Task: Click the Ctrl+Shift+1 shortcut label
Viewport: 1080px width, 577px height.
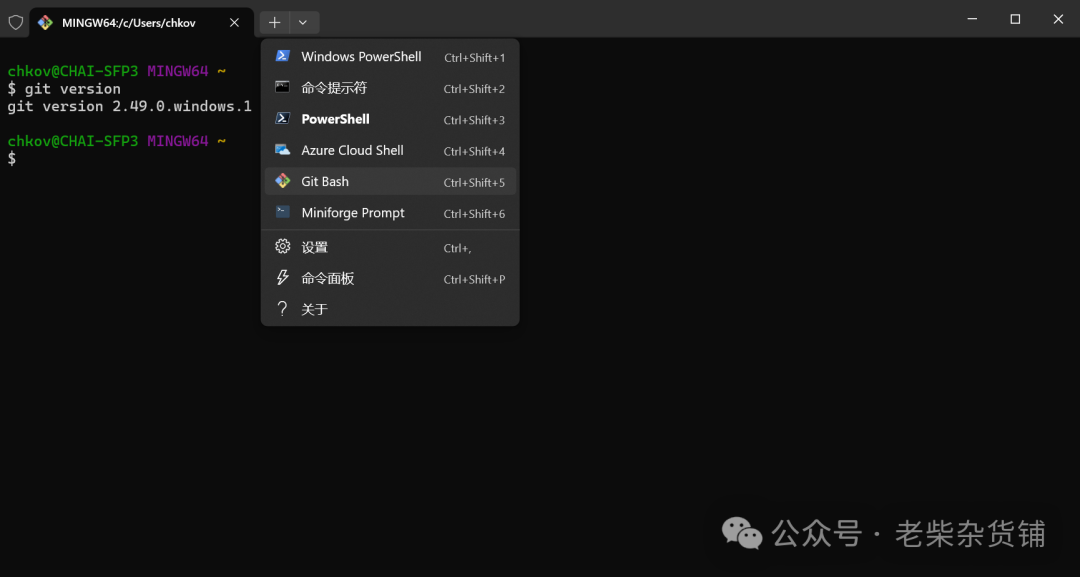Action: point(475,58)
